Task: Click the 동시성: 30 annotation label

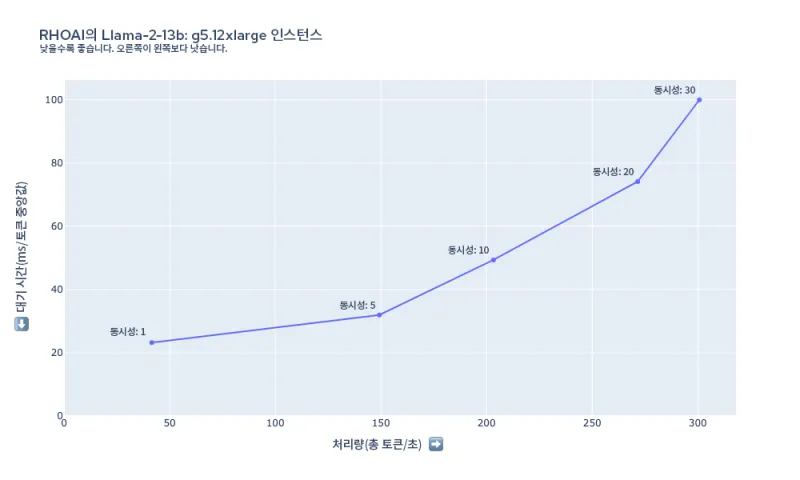Action: (675, 90)
